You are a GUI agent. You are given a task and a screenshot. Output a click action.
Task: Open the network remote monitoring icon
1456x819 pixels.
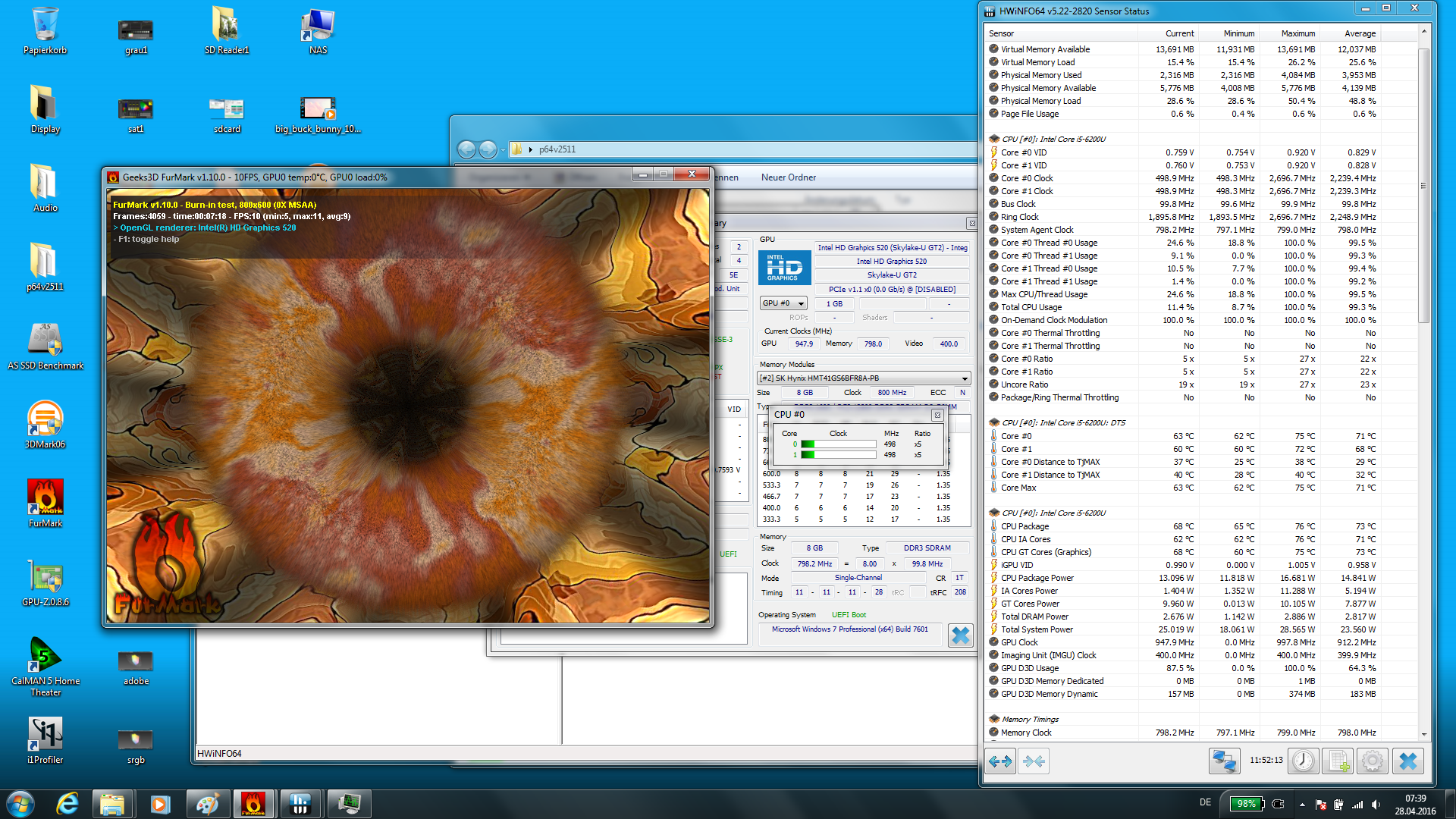(x=1224, y=761)
